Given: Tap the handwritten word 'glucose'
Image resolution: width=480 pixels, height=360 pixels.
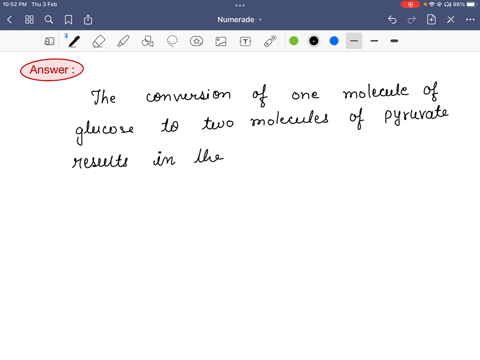Looking at the screenshot, I should [x=104, y=131].
